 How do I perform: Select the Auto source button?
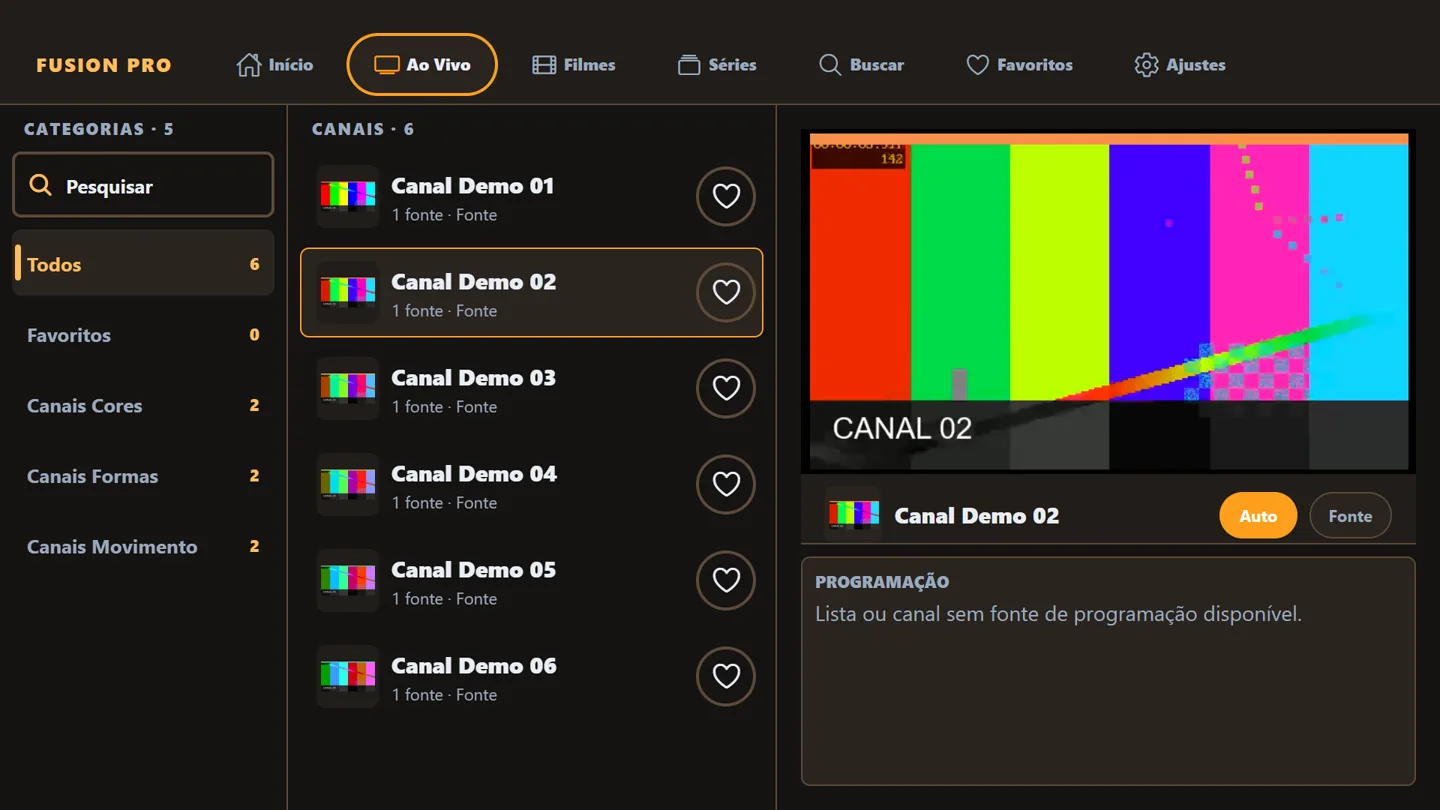click(1258, 516)
